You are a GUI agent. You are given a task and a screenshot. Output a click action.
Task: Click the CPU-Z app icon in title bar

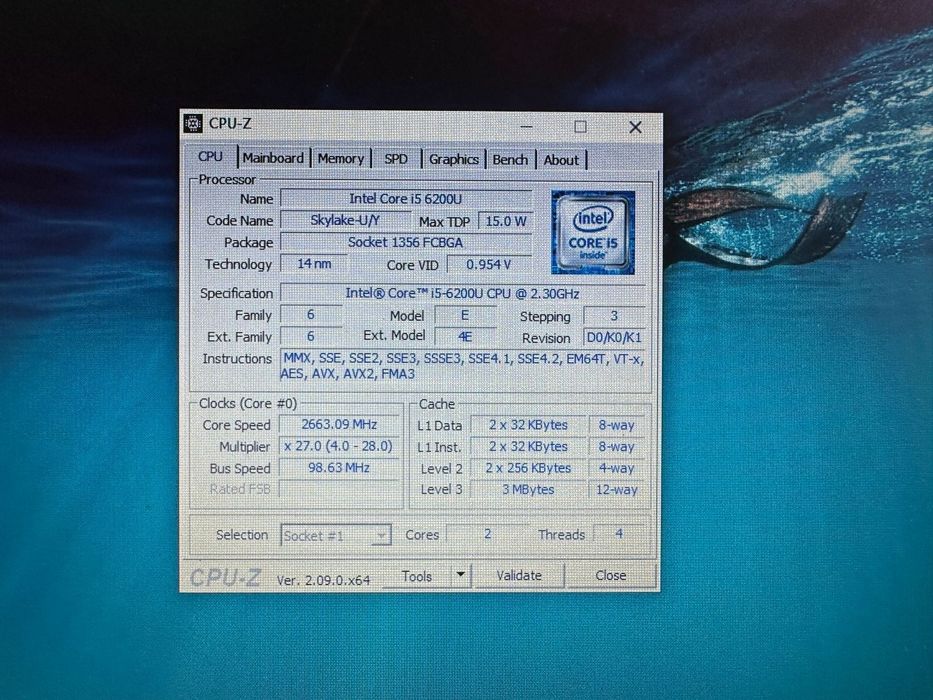coord(192,123)
